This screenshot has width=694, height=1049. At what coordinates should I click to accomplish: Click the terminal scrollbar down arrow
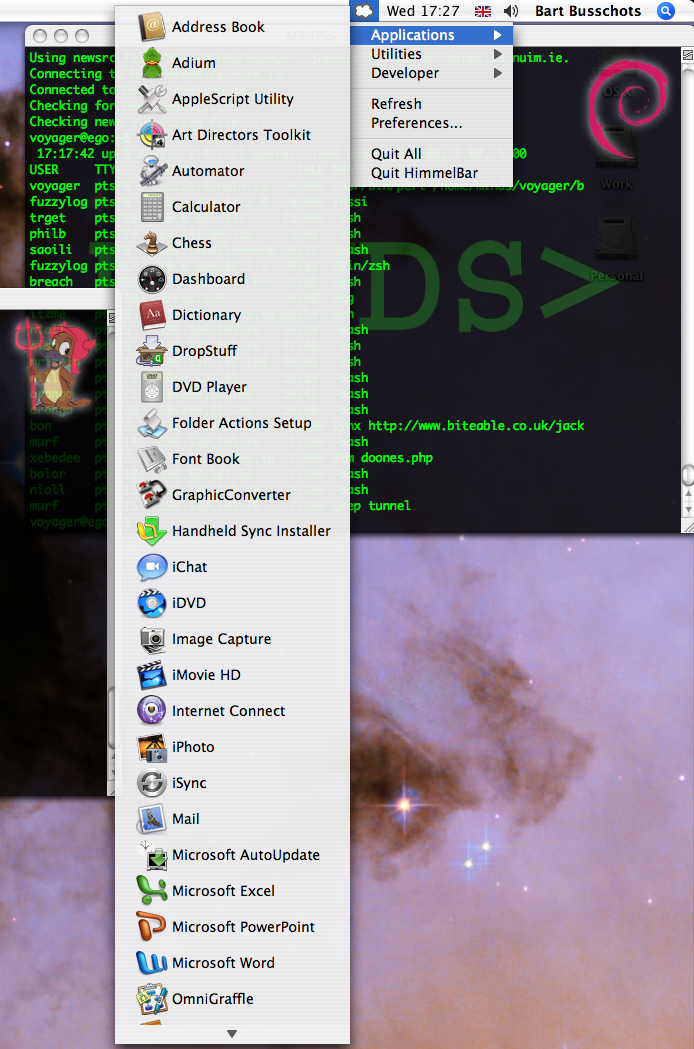point(688,510)
